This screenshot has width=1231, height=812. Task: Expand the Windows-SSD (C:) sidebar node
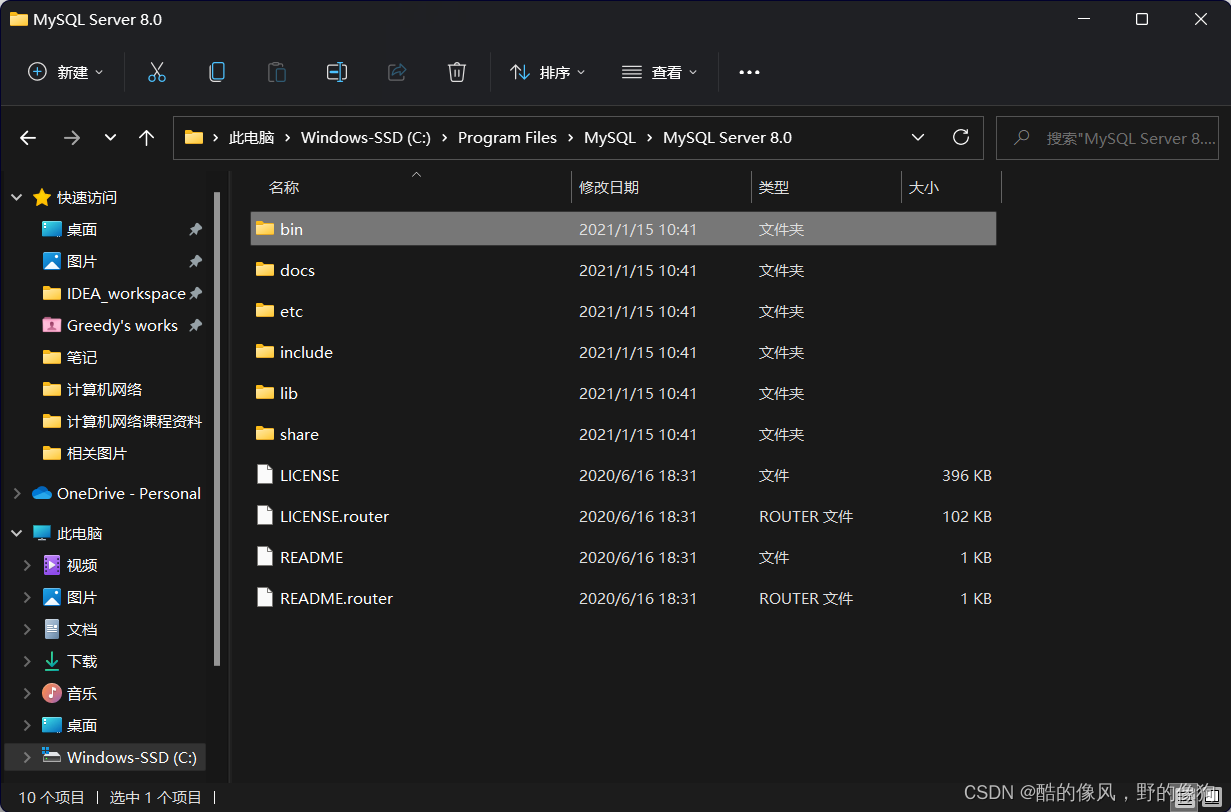(x=27, y=757)
